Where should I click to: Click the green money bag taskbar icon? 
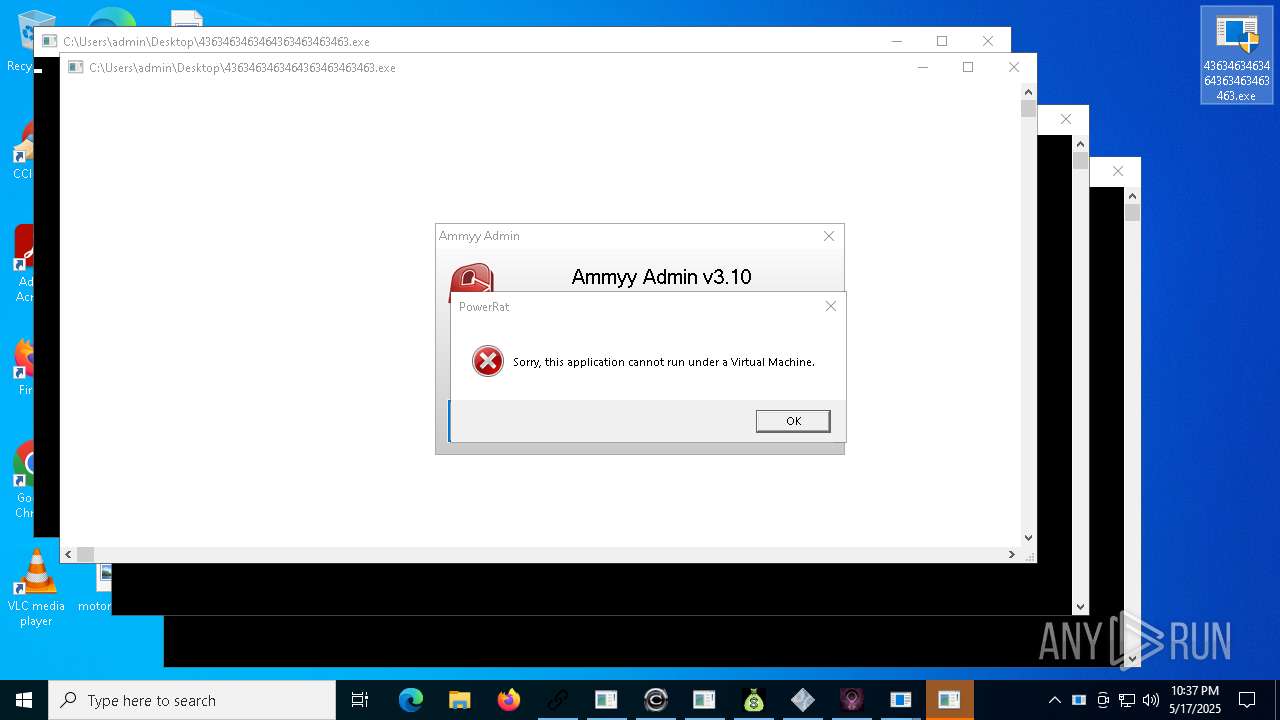[754, 700]
